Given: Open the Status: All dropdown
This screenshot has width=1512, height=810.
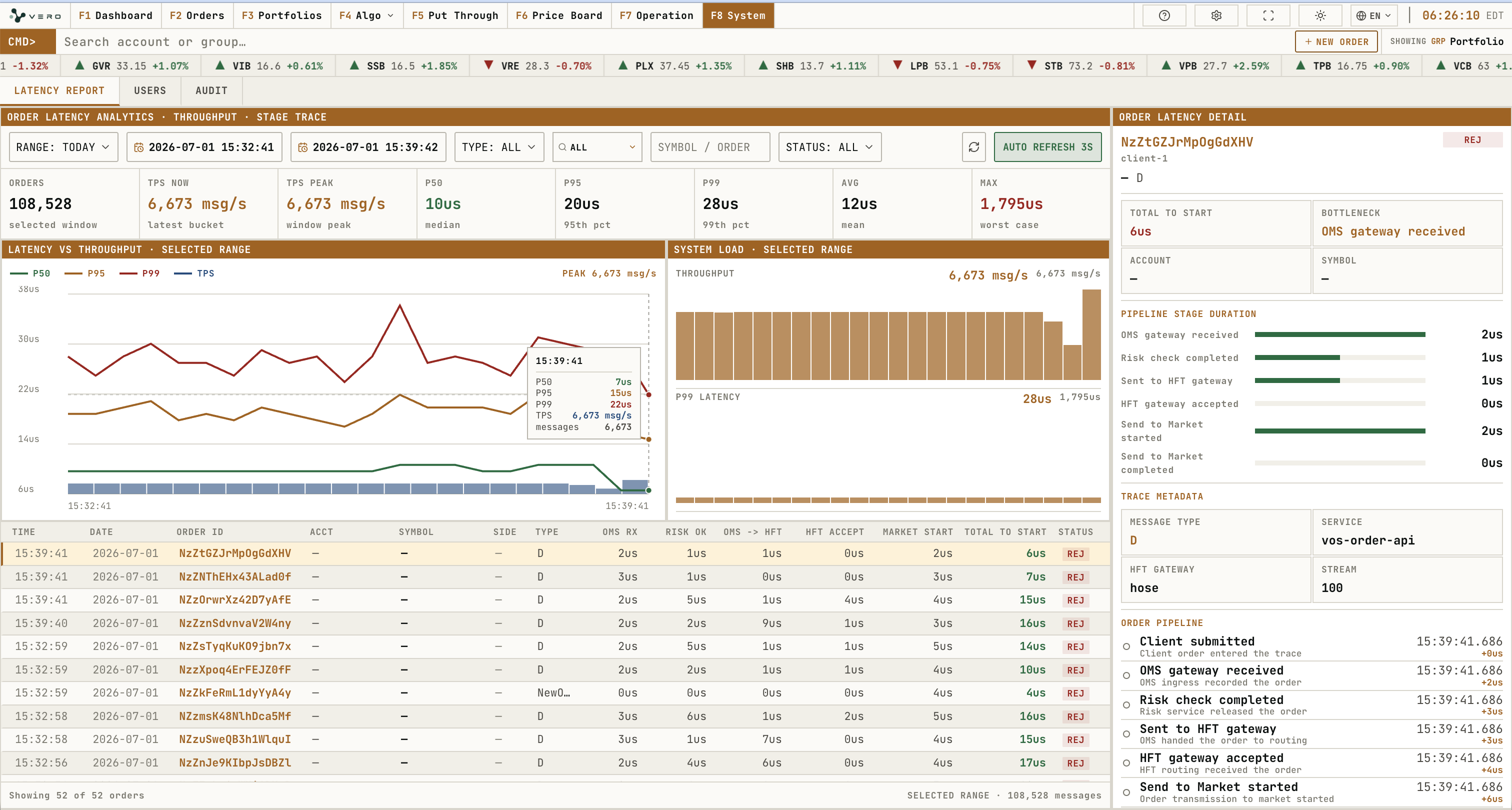Looking at the screenshot, I should coord(830,146).
